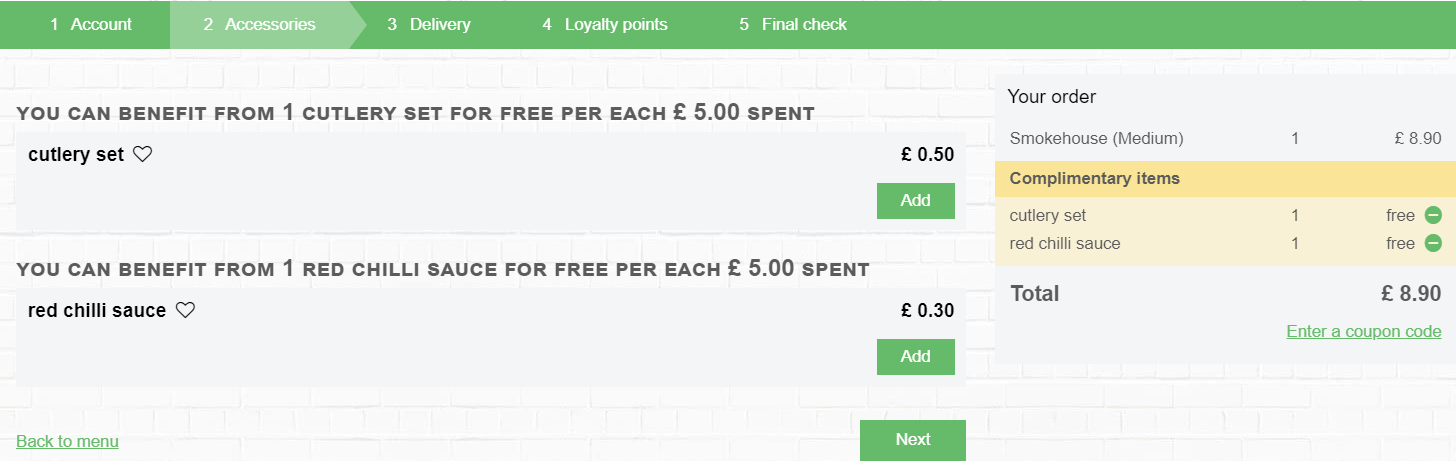Click the Your order panel heading
1456x461 pixels.
(x=1052, y=97)
